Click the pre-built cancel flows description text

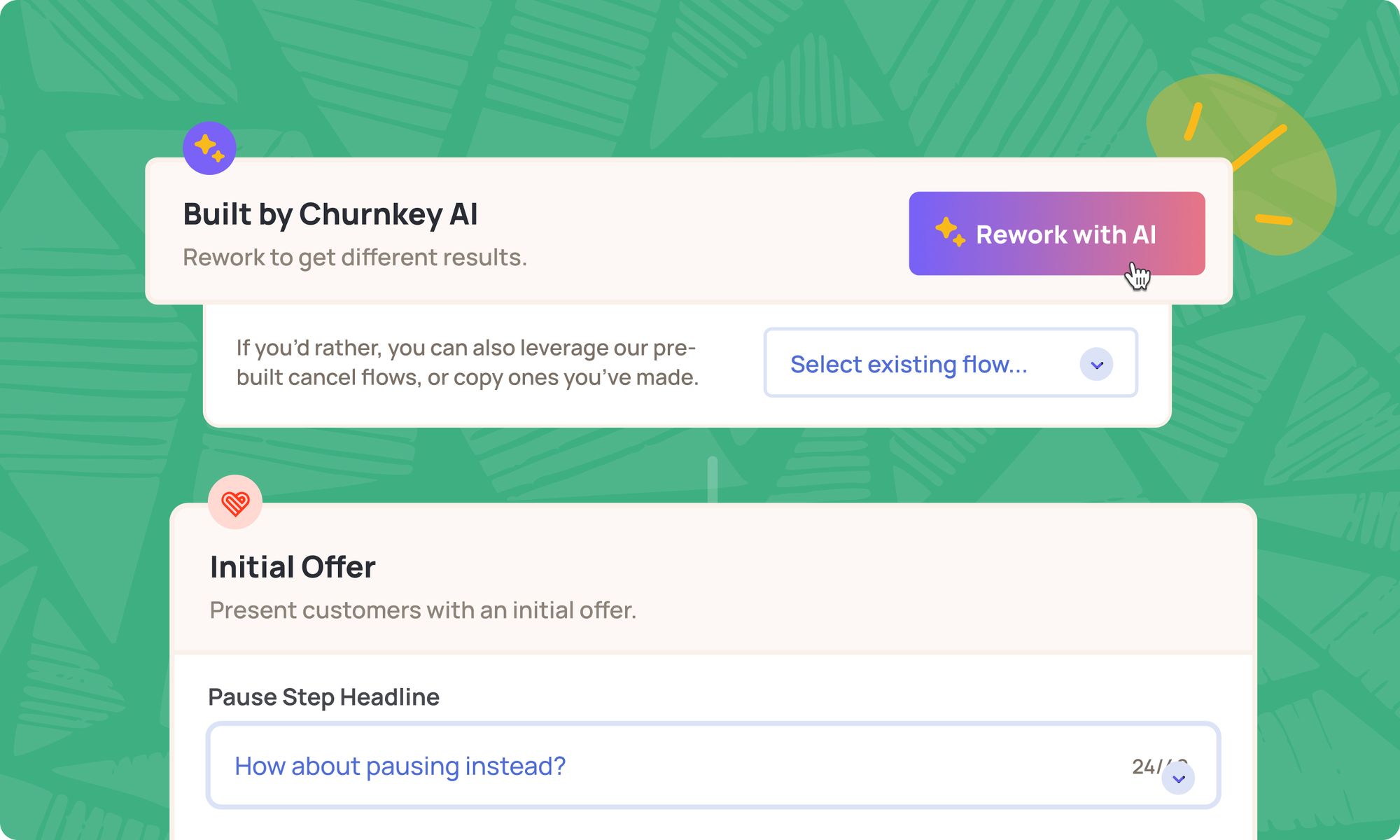click(468, 363)
